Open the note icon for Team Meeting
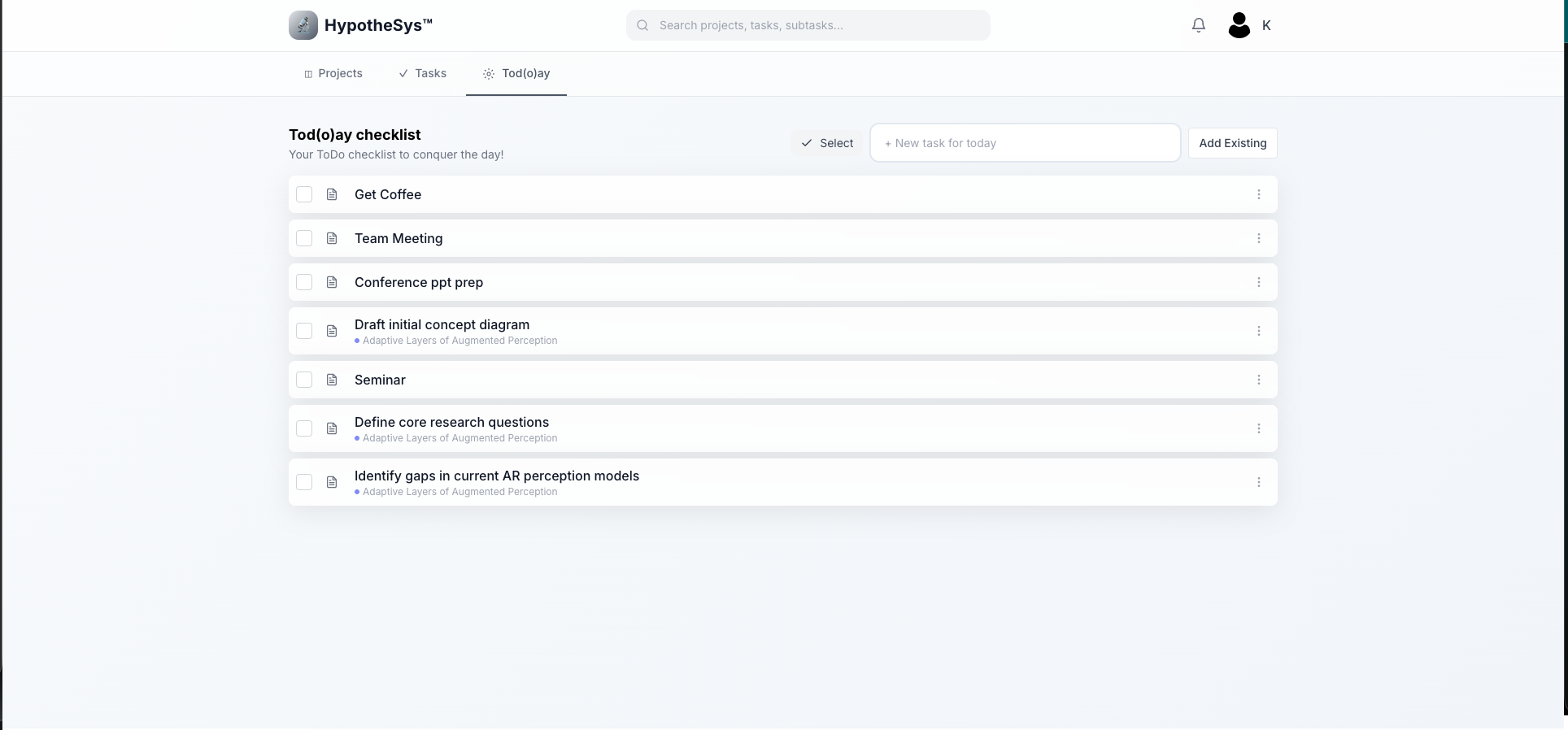The width and height of the screenshot is (1568, 730). [x=332, y=238]
